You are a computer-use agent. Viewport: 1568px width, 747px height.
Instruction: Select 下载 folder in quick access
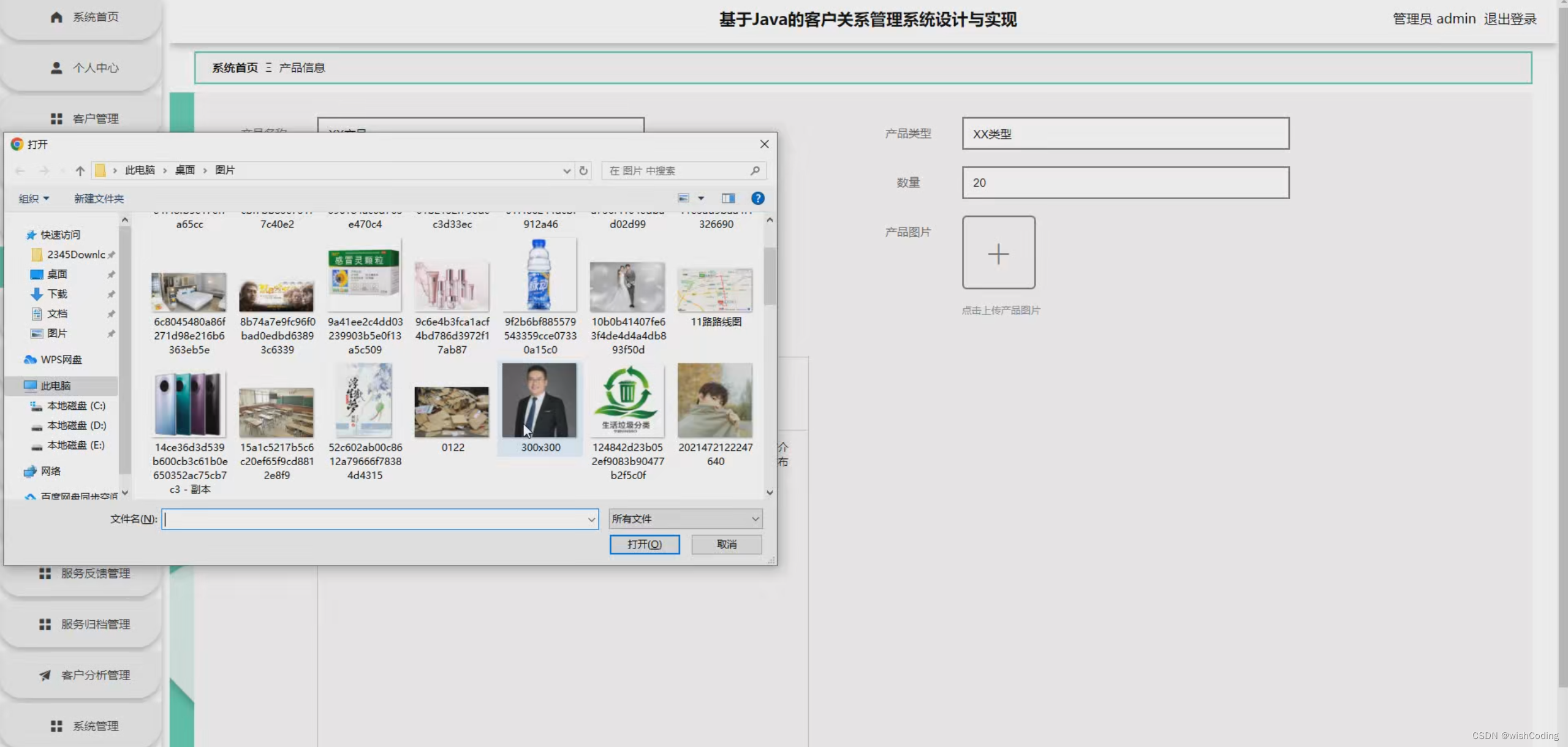pos(57,294)
